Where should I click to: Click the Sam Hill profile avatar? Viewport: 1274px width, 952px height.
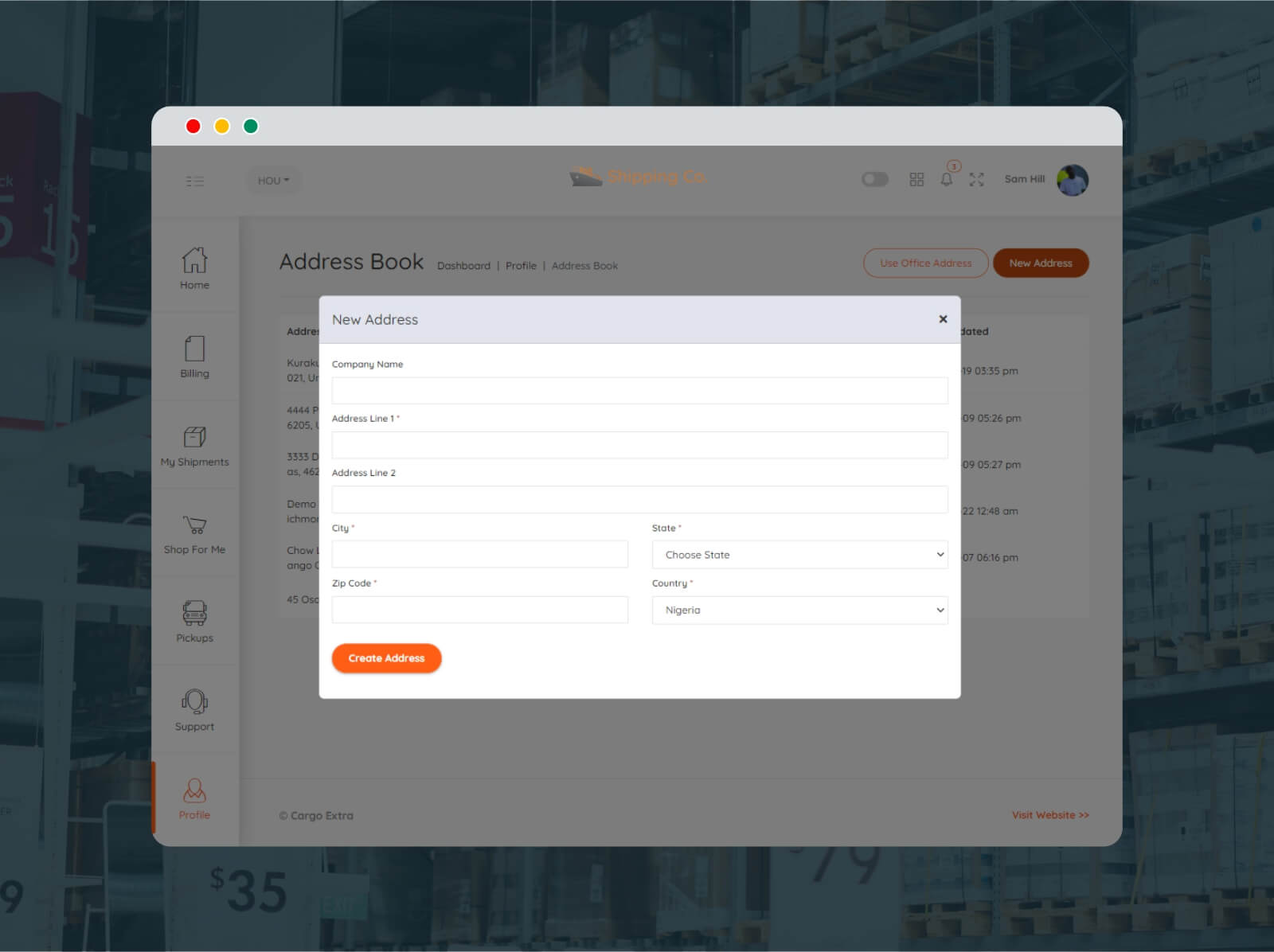pyautogui.click(x=1073, y=180)
